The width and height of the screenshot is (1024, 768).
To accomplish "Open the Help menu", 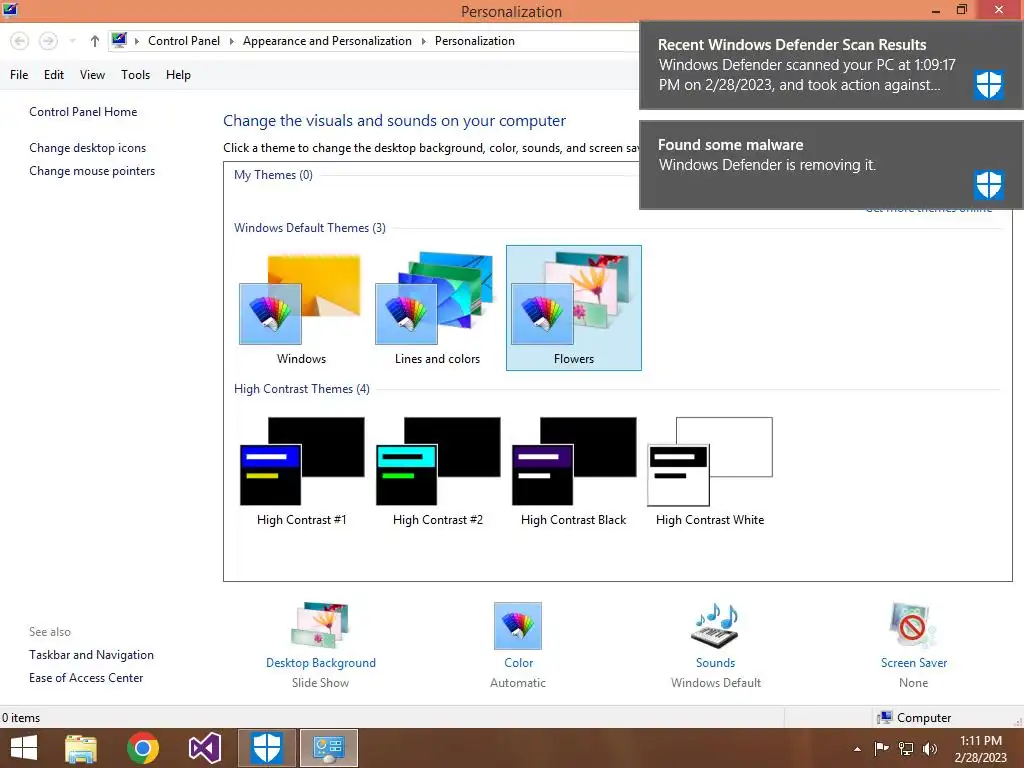I will 178,75.
